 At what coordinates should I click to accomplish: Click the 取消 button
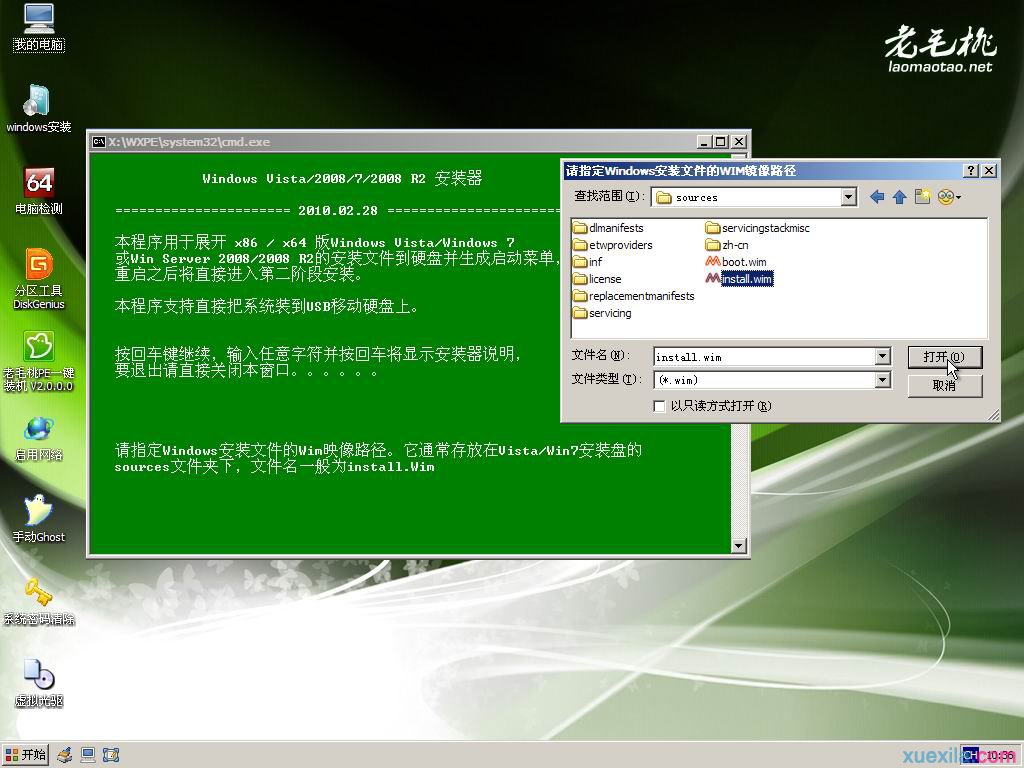(x=944, y=386)
